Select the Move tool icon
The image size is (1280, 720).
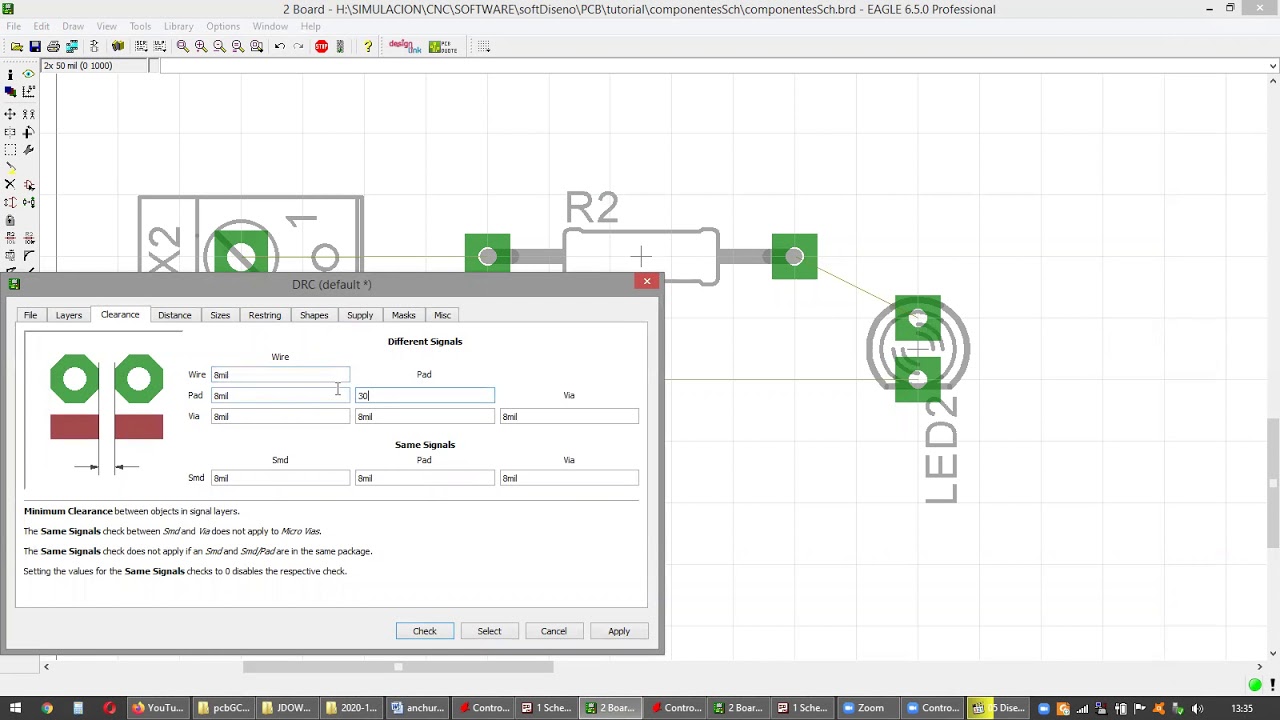click(x=10, y=114)
